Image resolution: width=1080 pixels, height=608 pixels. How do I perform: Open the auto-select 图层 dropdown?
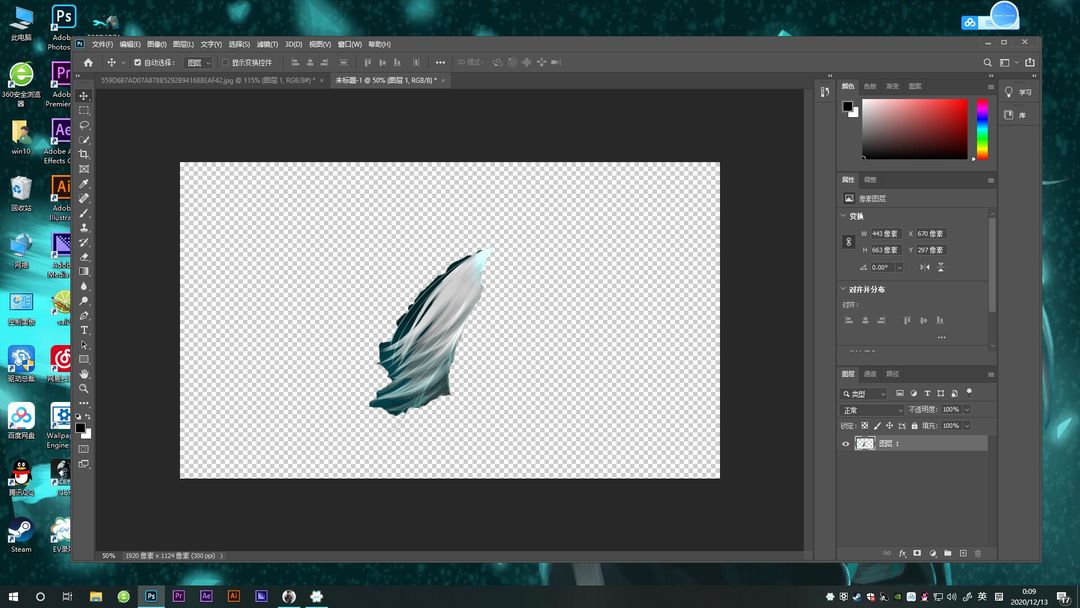(199, 63)
